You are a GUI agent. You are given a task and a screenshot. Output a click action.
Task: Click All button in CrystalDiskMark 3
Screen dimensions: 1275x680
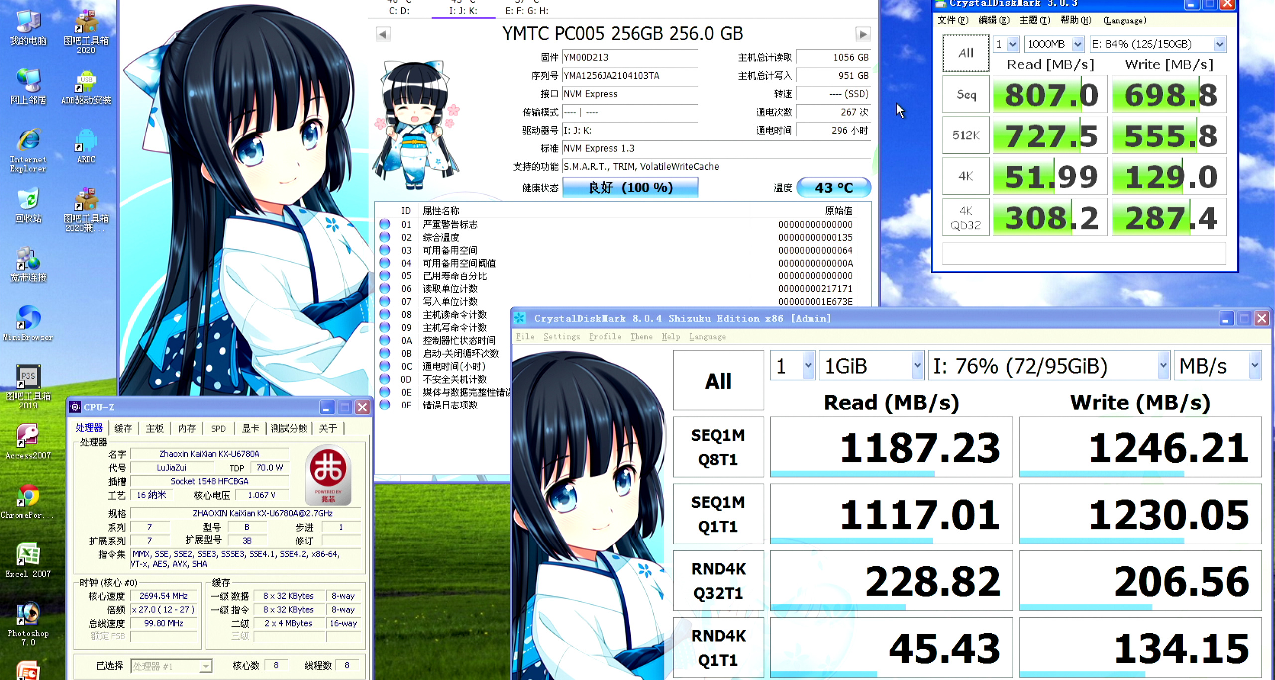click(966, 53)
